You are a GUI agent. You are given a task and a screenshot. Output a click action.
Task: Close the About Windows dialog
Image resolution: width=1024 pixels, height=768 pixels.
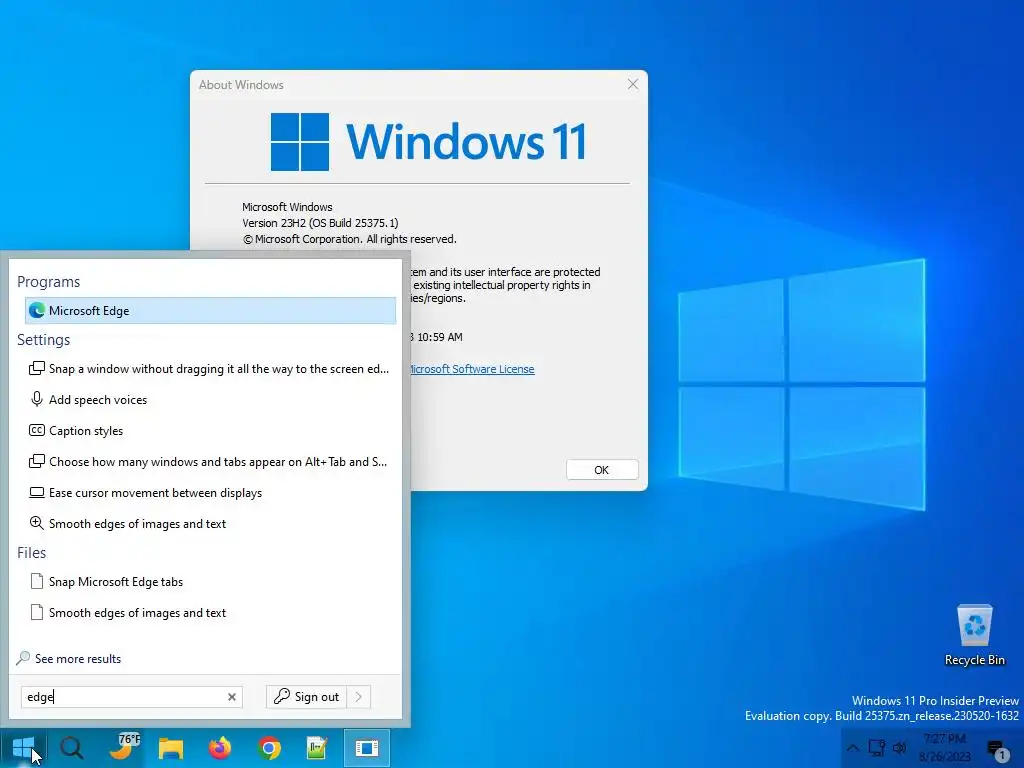point(633,84)
